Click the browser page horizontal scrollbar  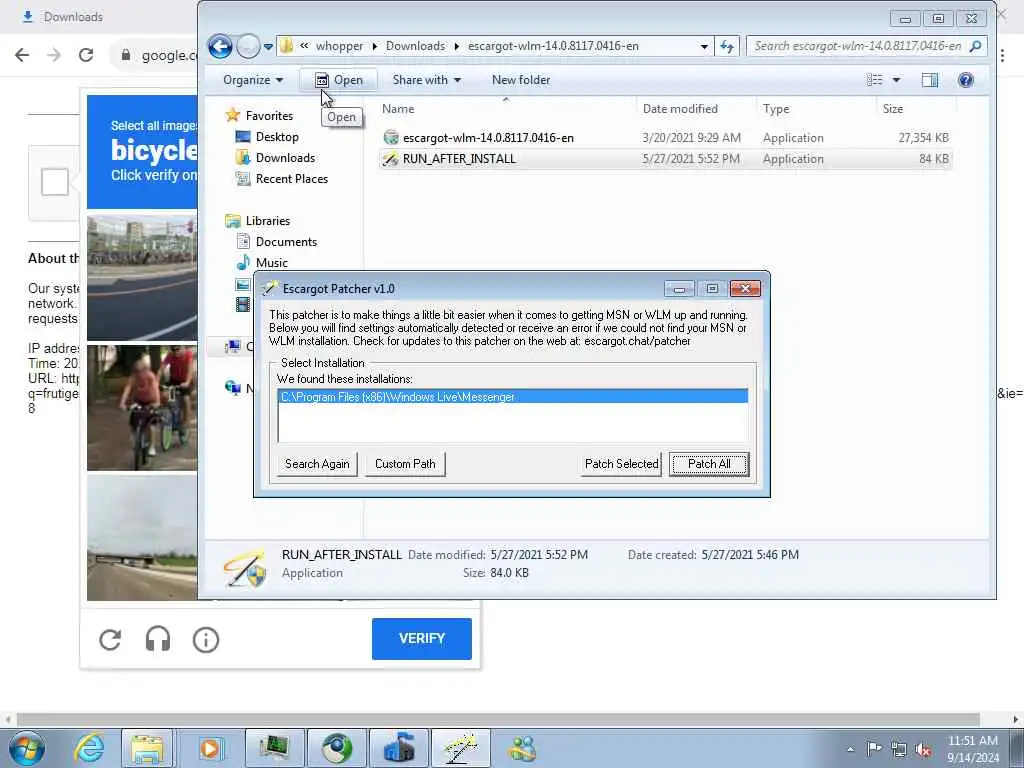tap(498, 719)
